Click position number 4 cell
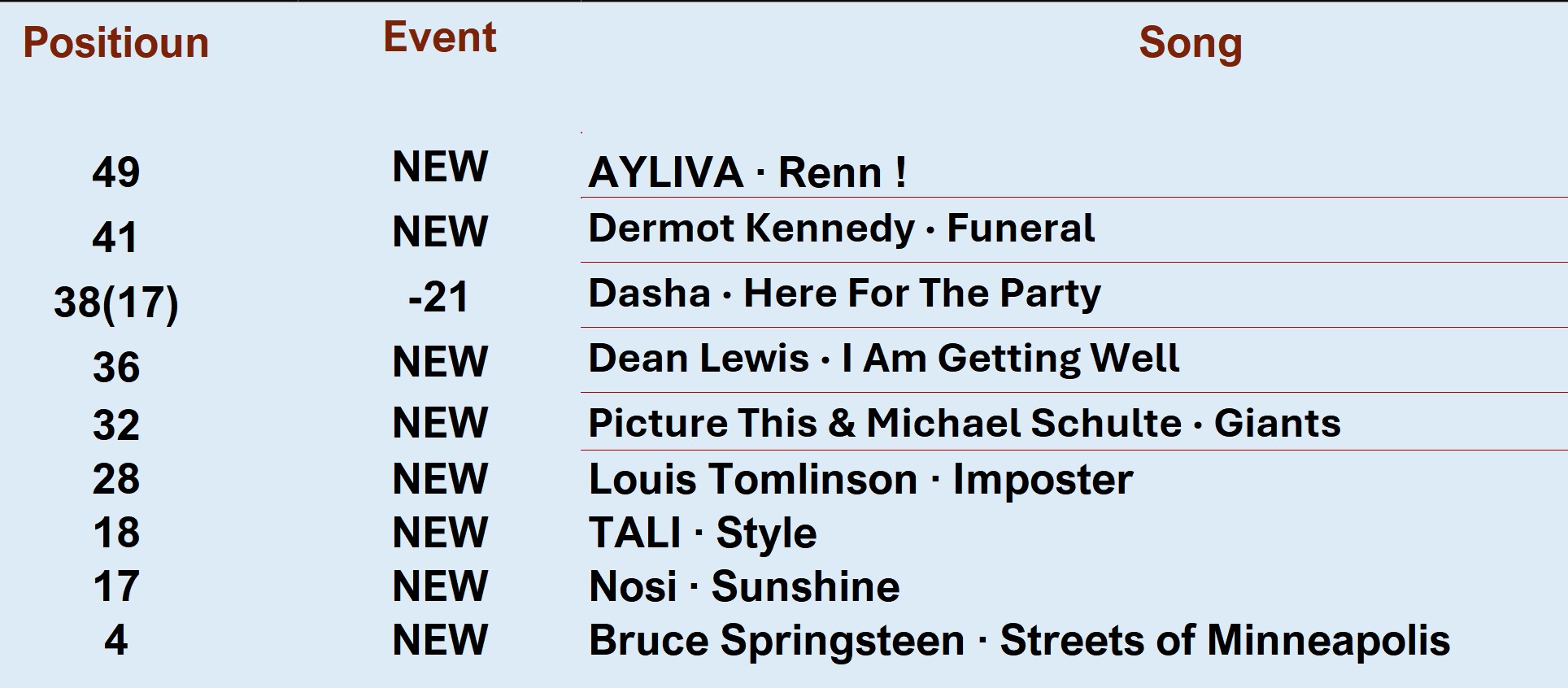The image size is (1568, 688). click(x=116, y=640)
